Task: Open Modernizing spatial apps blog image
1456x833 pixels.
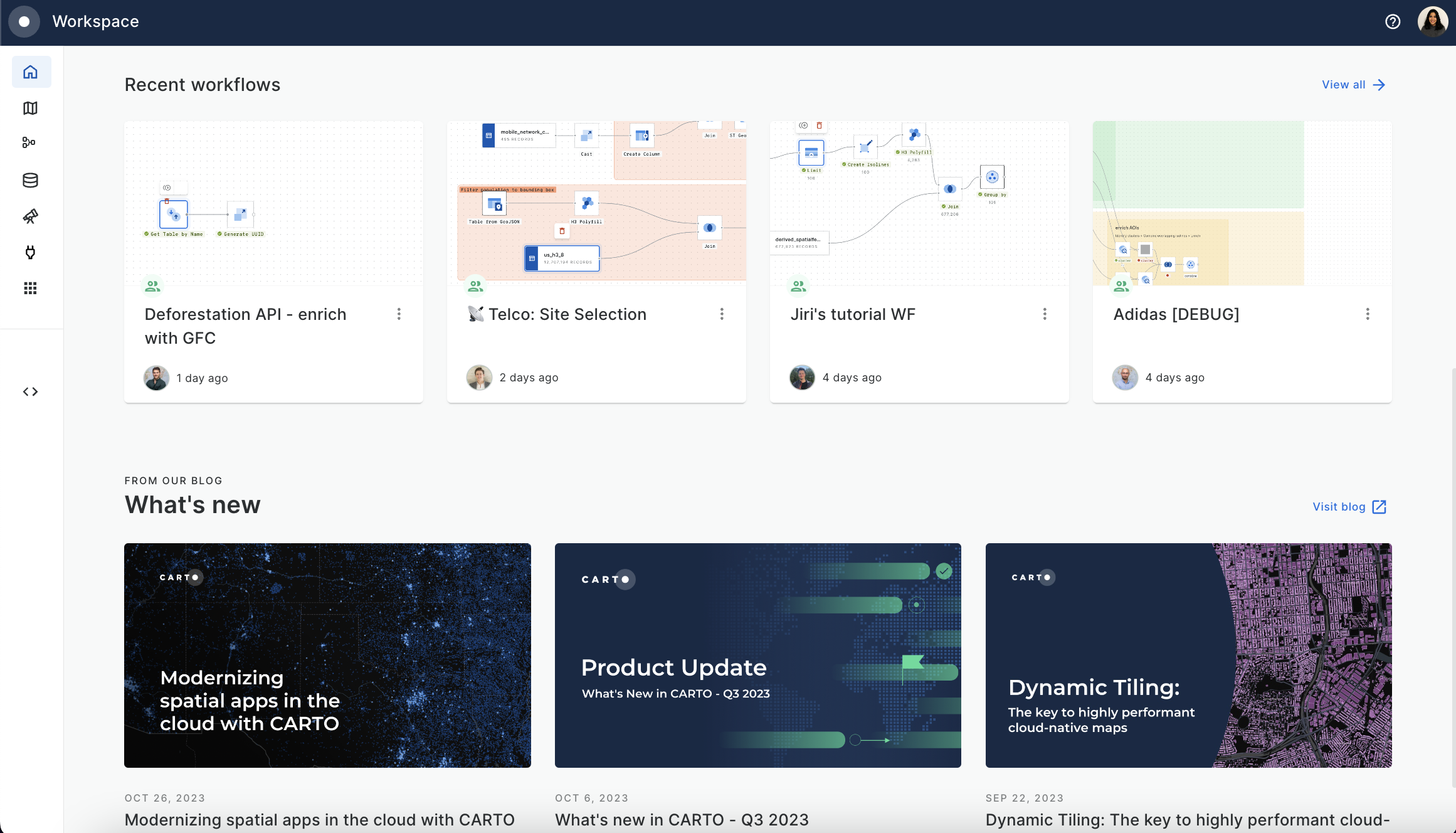Action: (327, 655)
